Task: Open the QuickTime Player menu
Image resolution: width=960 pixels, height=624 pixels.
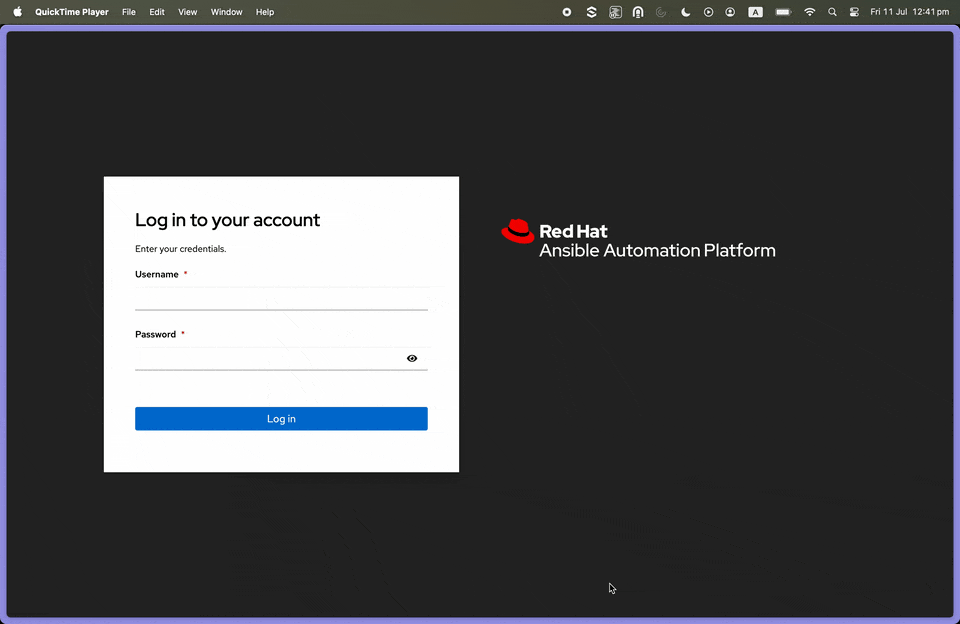Action: point(72,12)
